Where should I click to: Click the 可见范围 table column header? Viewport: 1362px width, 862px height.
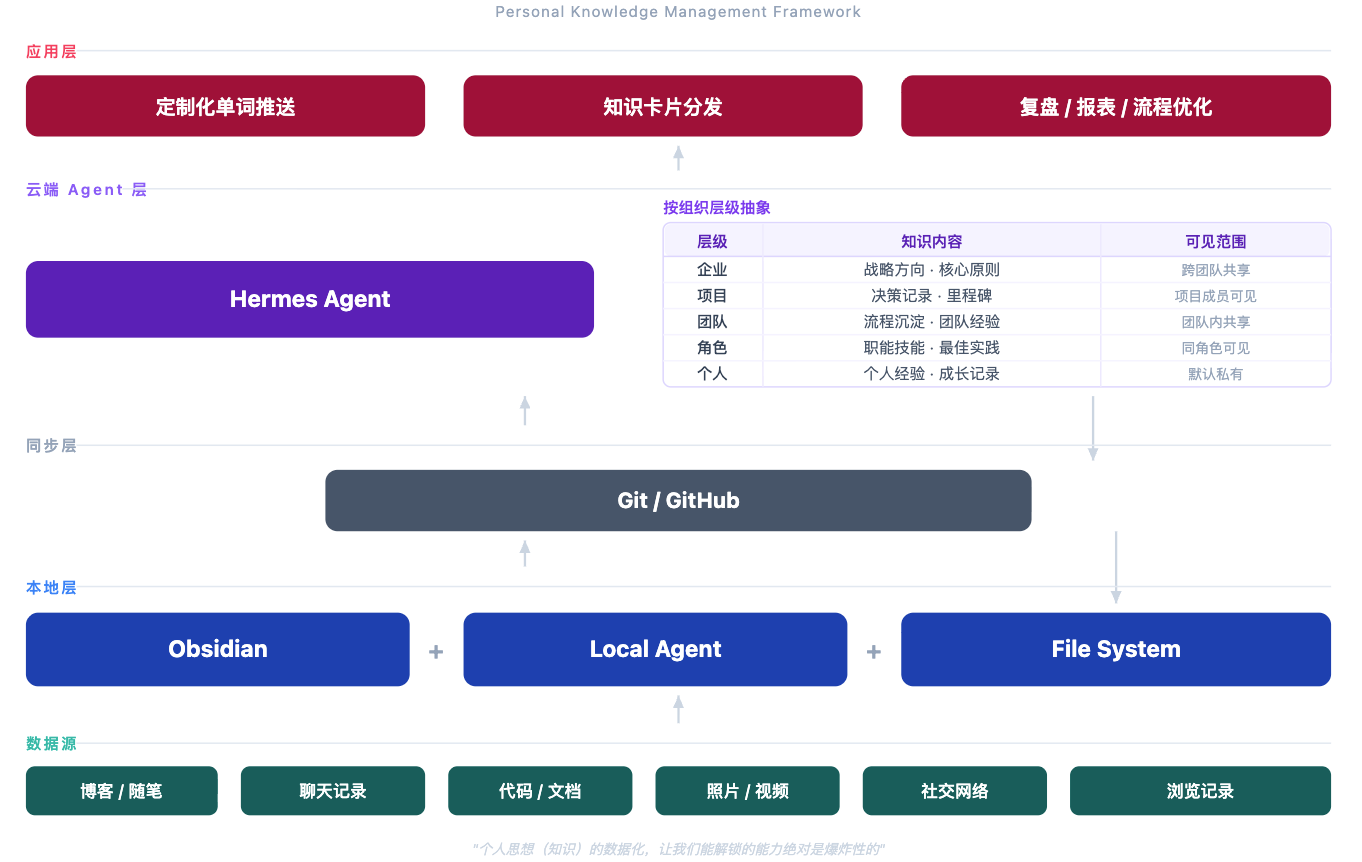[1215, 241]
